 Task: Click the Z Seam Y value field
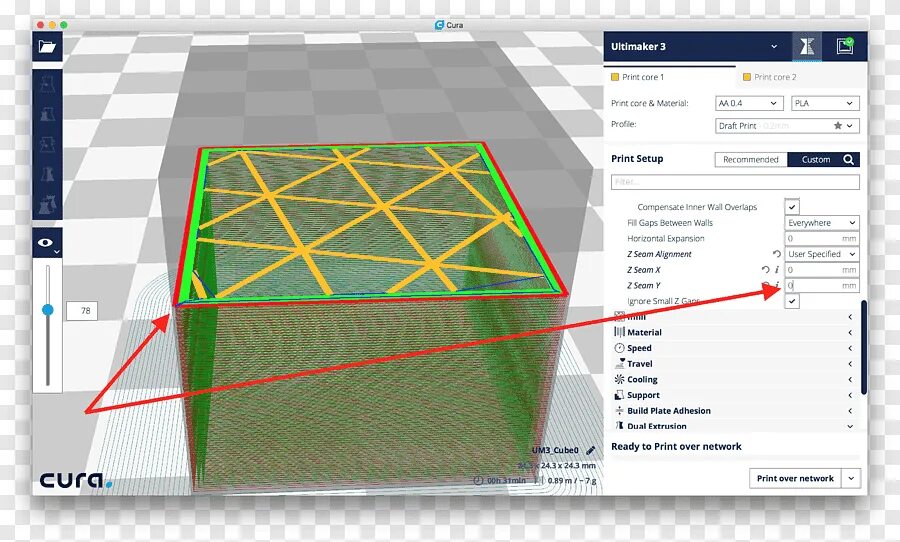point(821,285)
